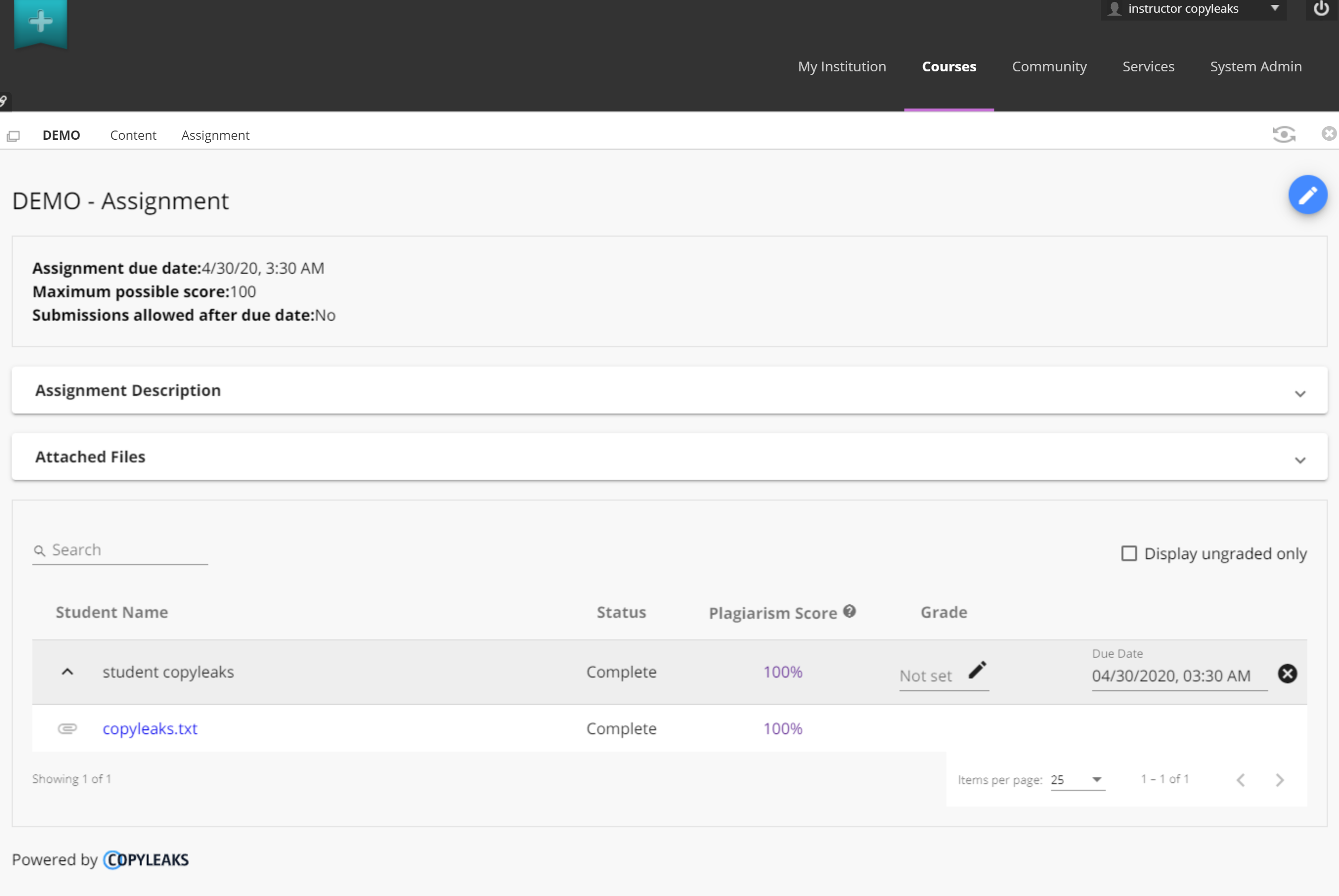Open the copyleaks.txt file link

coord(150,728)
